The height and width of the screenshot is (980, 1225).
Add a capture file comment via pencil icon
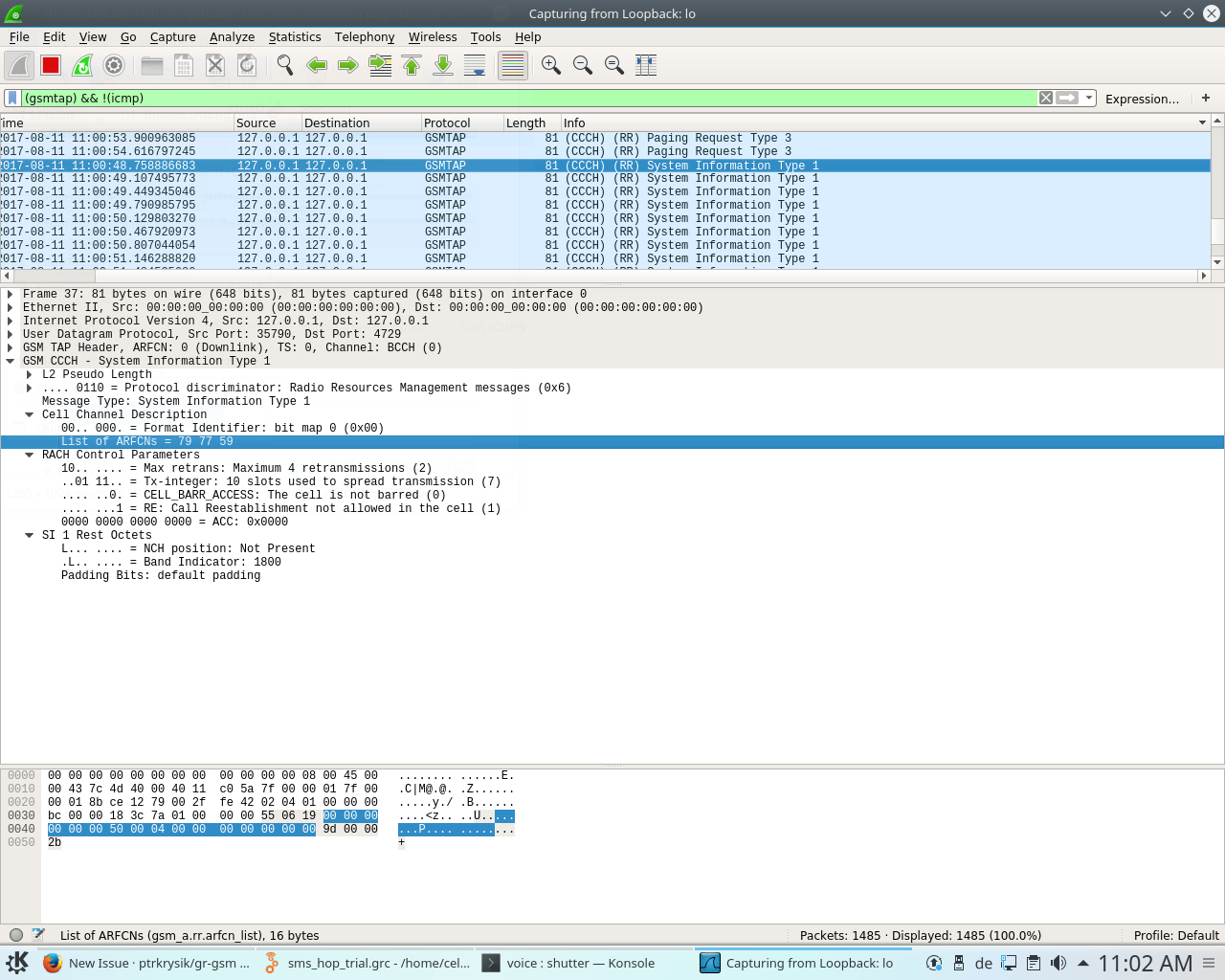point(38,935)
